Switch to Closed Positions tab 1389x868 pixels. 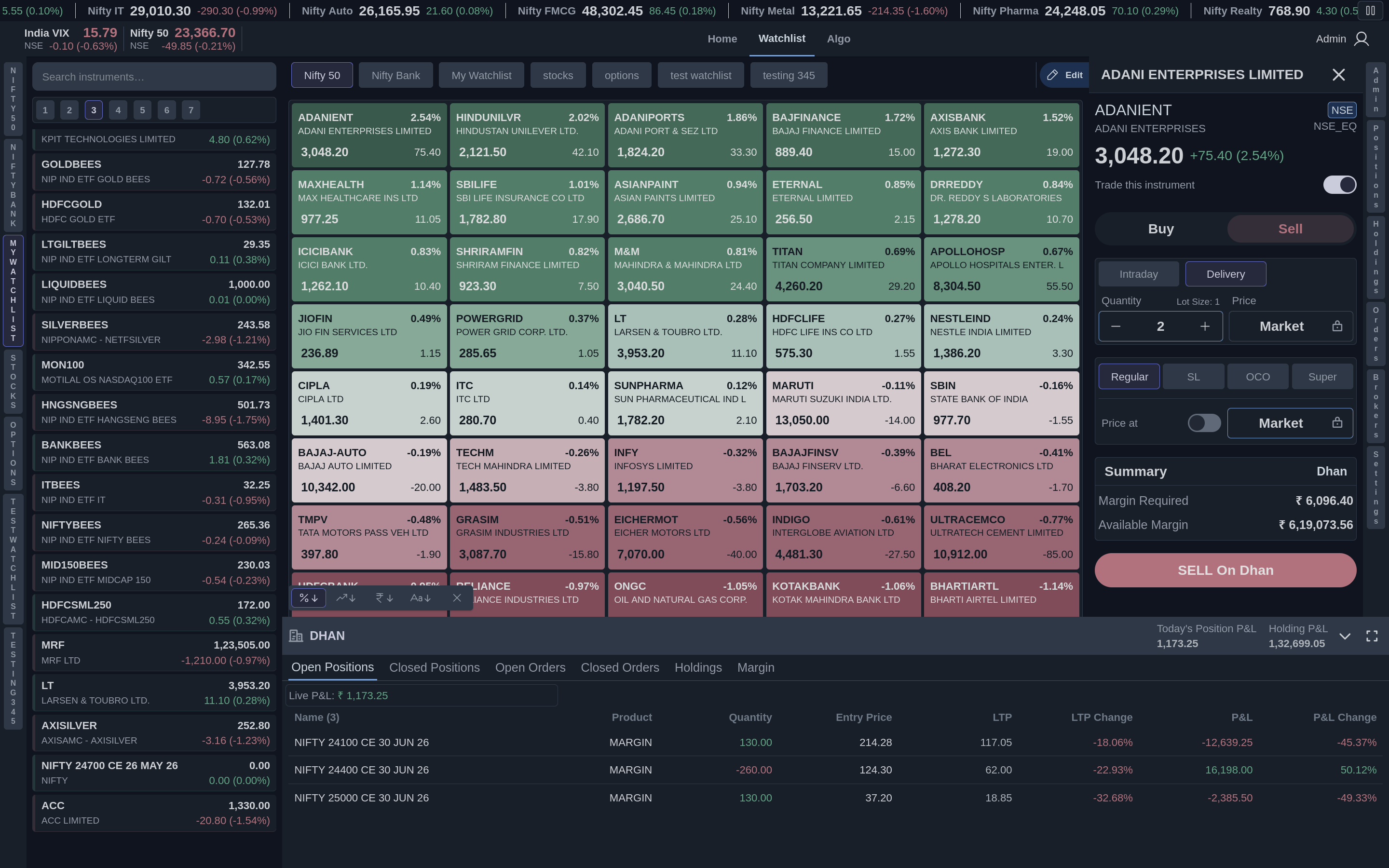tap(434, 668)
